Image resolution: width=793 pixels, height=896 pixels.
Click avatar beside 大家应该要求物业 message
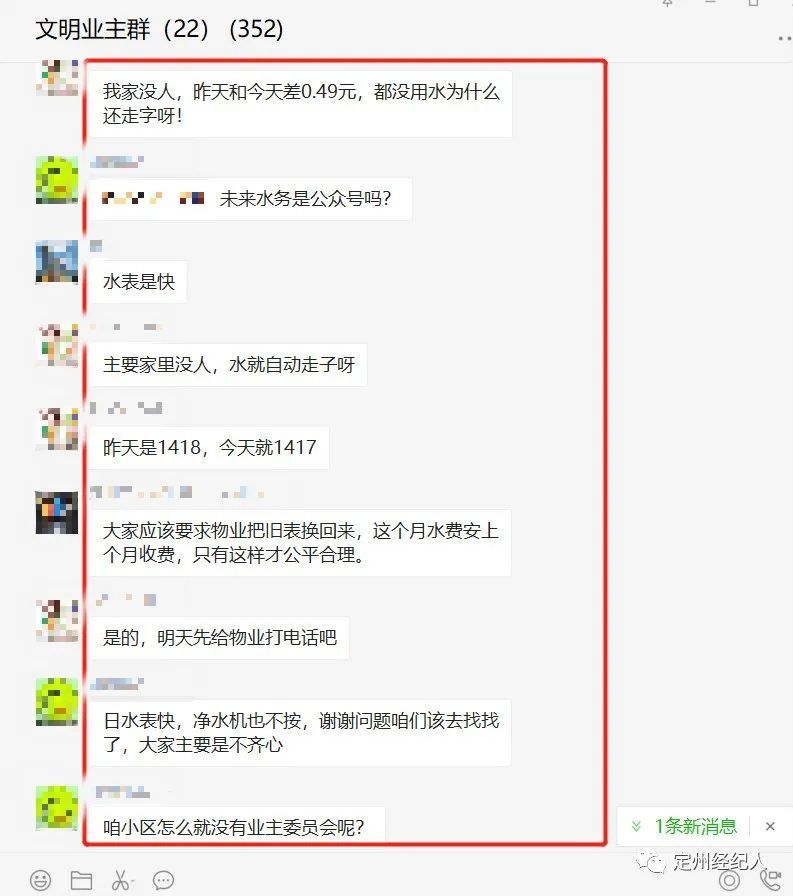[57, 513]
